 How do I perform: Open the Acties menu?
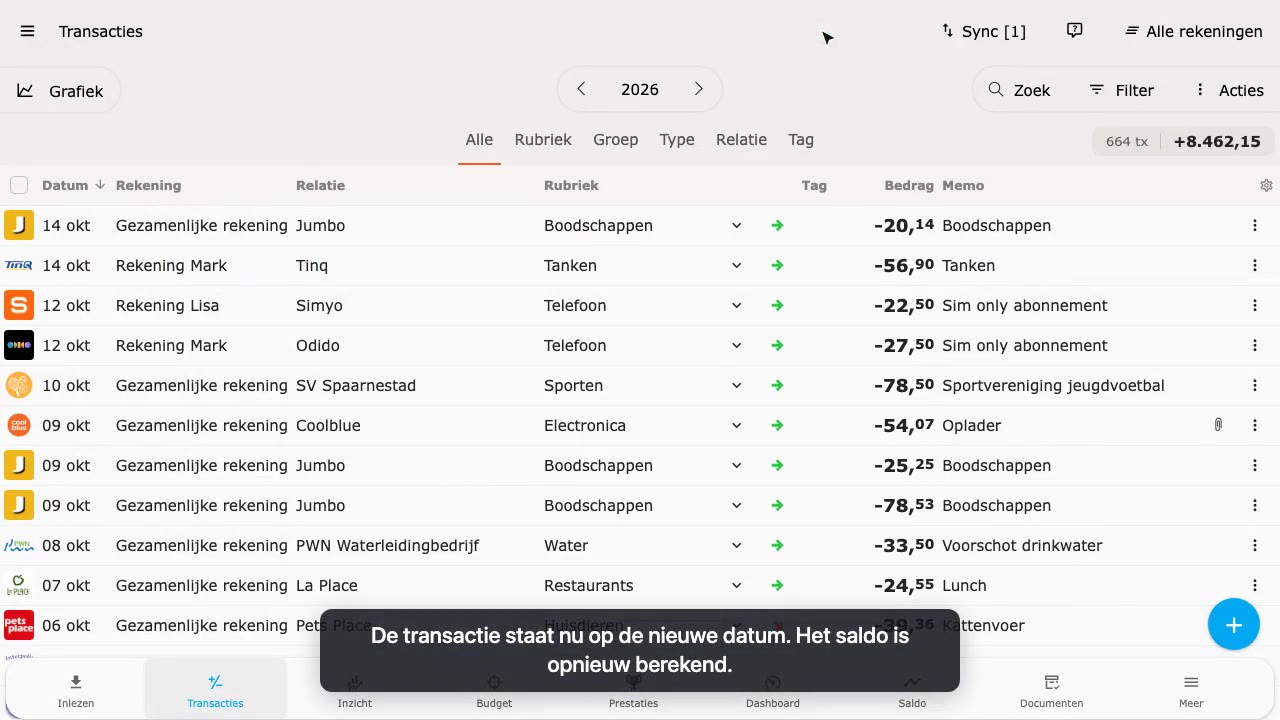[1229, 90]
